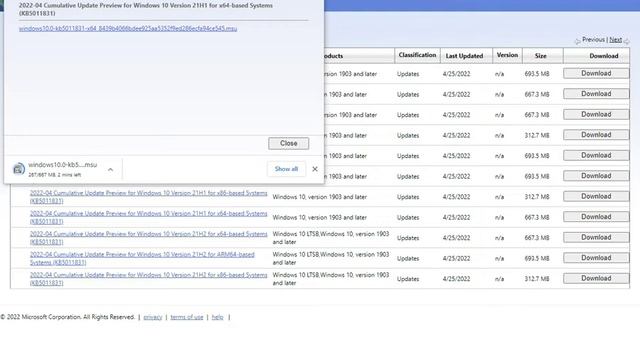Open the 21H2 x86-based Systems update link
640x360 pixels.
[x=148, y=279]
